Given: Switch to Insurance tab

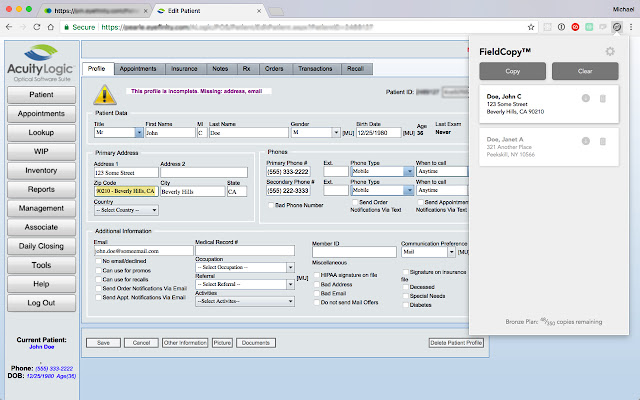Looking at the screenshot, I should click(184, 69).
